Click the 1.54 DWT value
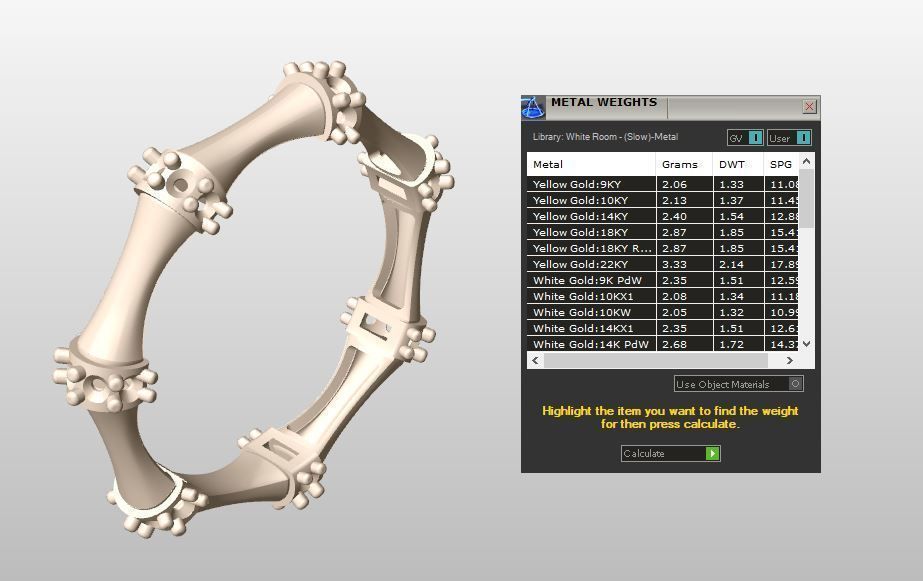The image size is (923, 581). point(731,216)
